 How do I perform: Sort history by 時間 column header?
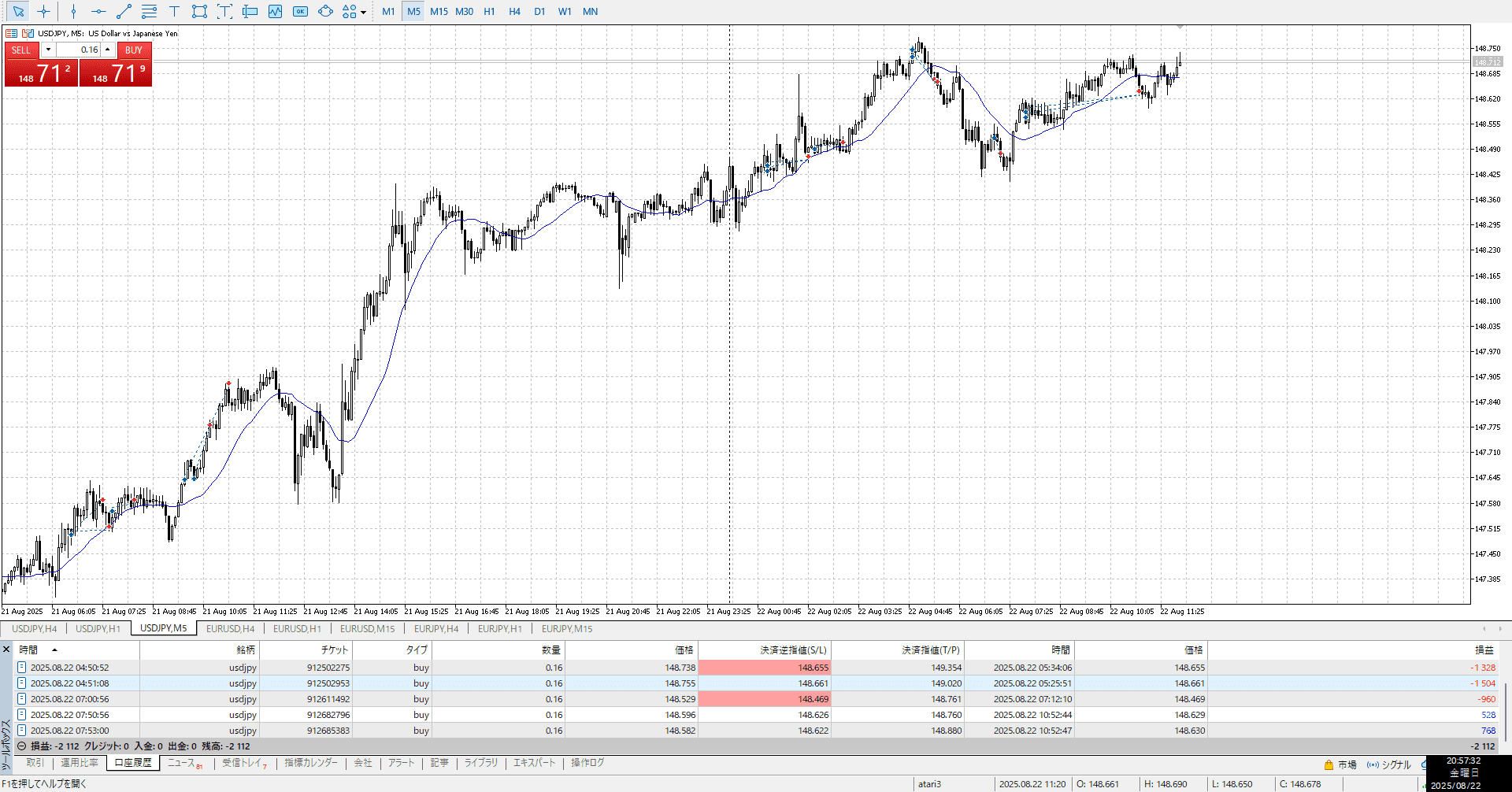(29, 650)
